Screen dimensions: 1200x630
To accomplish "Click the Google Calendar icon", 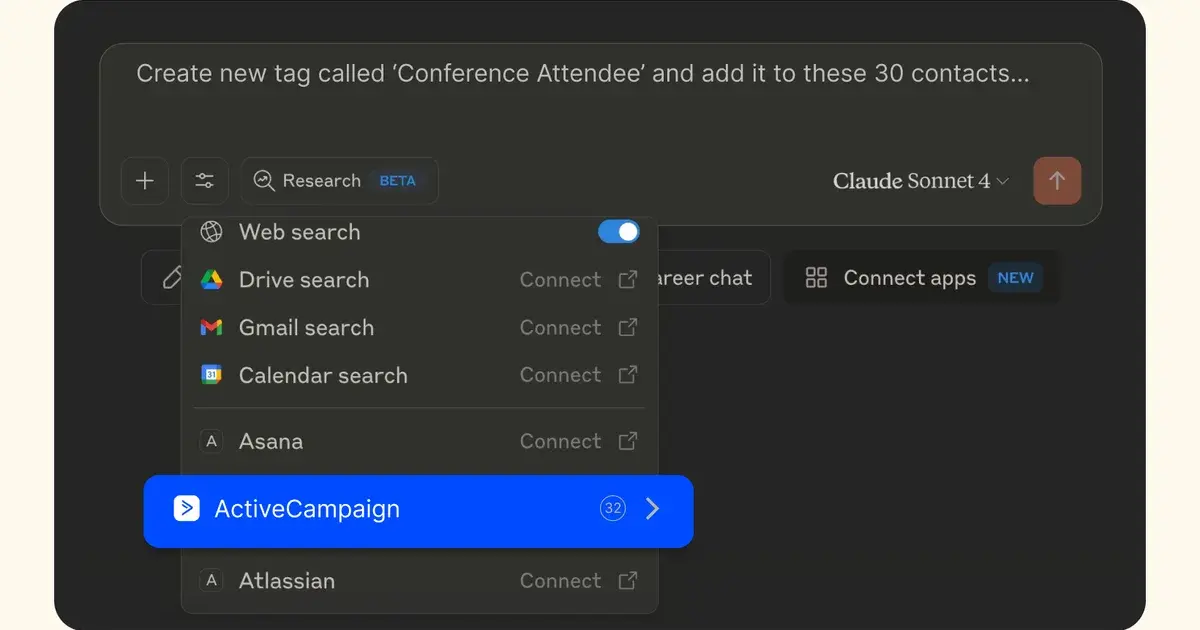I will 212,375.
